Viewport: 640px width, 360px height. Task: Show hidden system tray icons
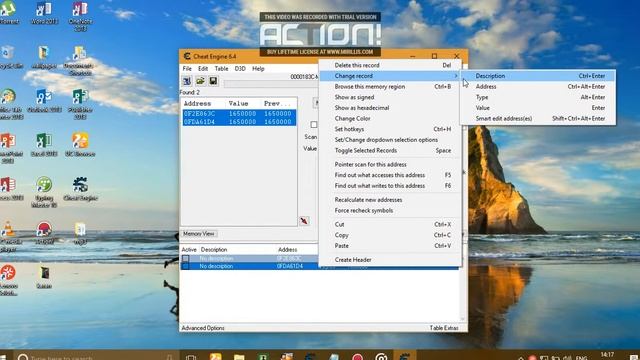[521, 358]
